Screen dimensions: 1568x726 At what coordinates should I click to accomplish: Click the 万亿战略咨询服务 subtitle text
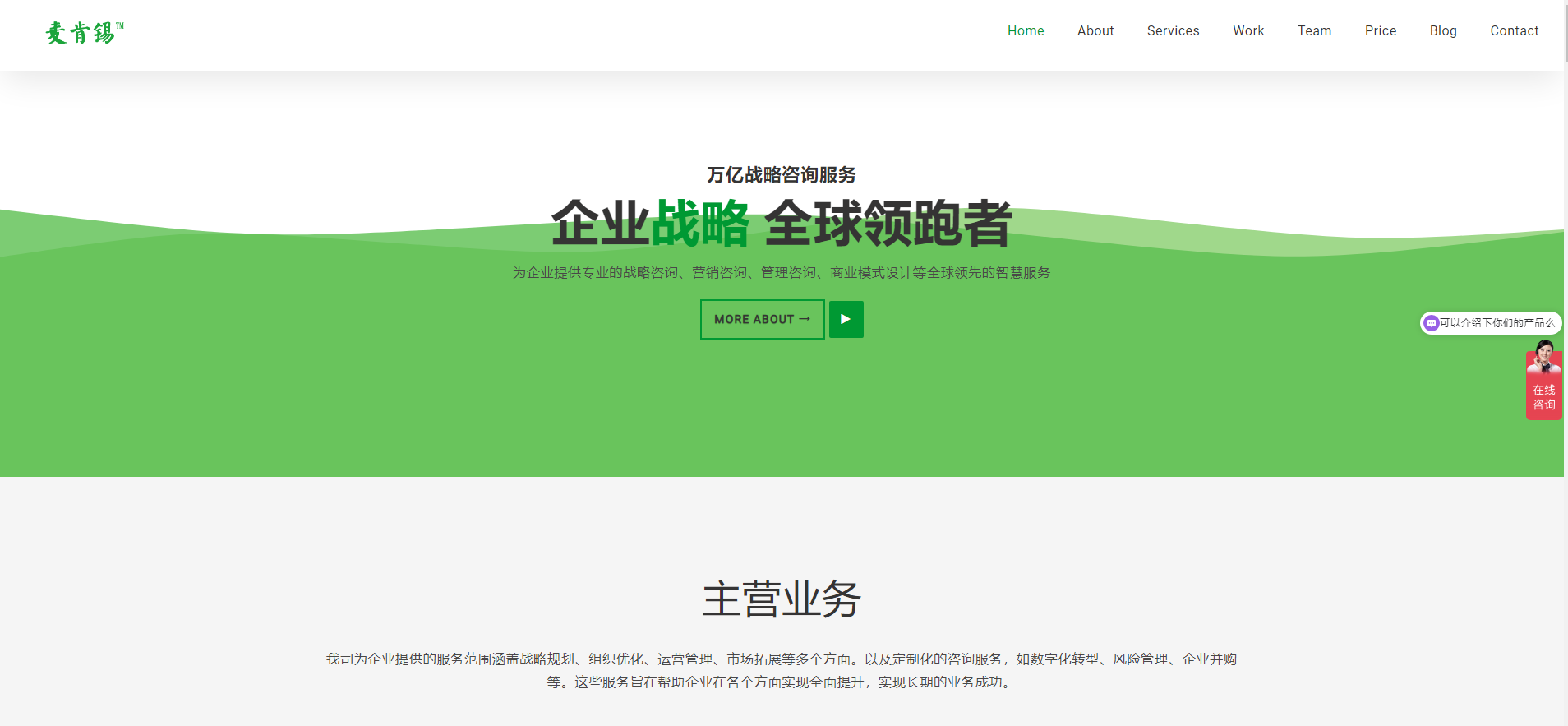(x=781, y=175)
